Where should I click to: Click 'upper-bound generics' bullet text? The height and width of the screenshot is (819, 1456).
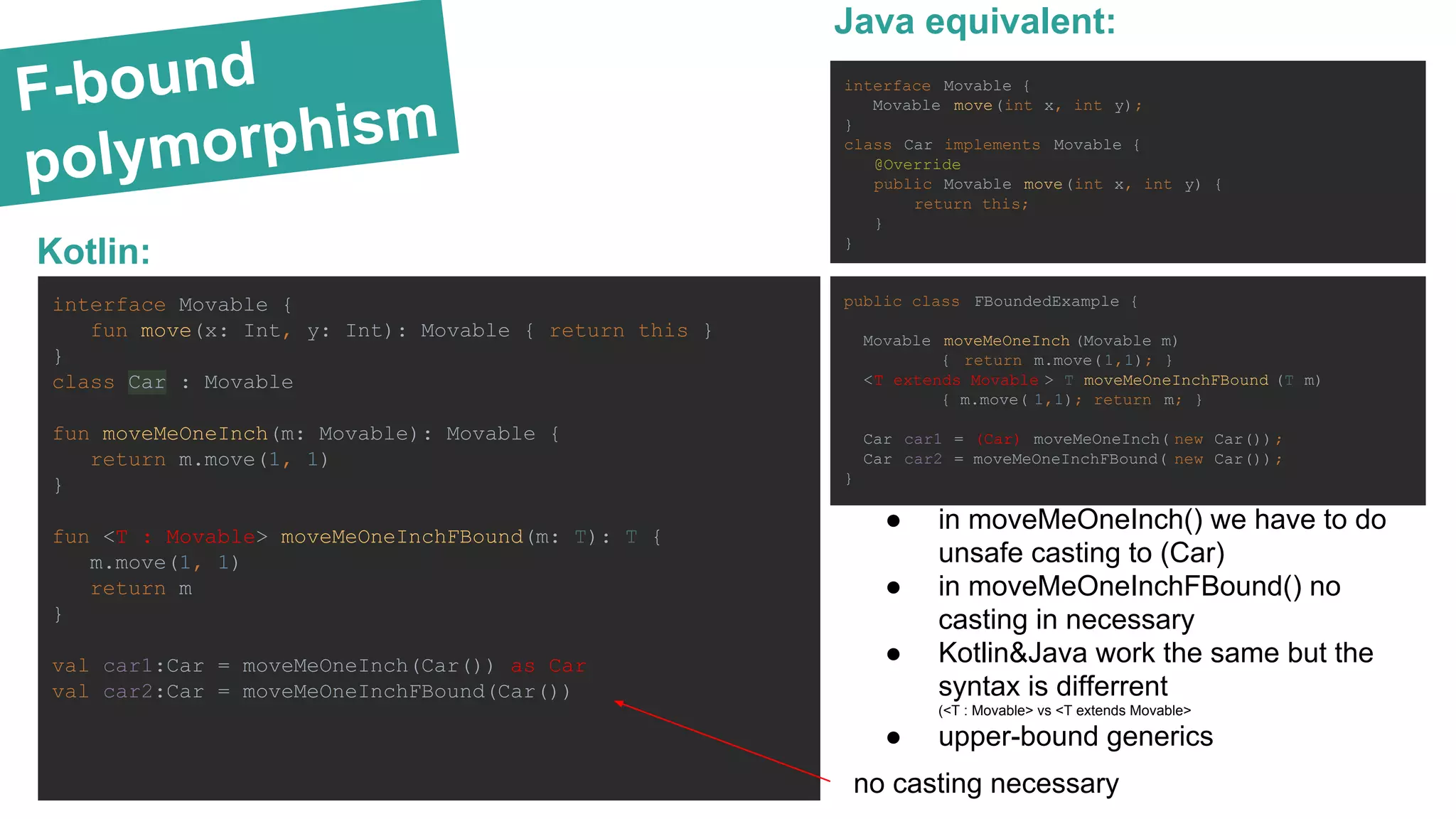point(1075,737)
